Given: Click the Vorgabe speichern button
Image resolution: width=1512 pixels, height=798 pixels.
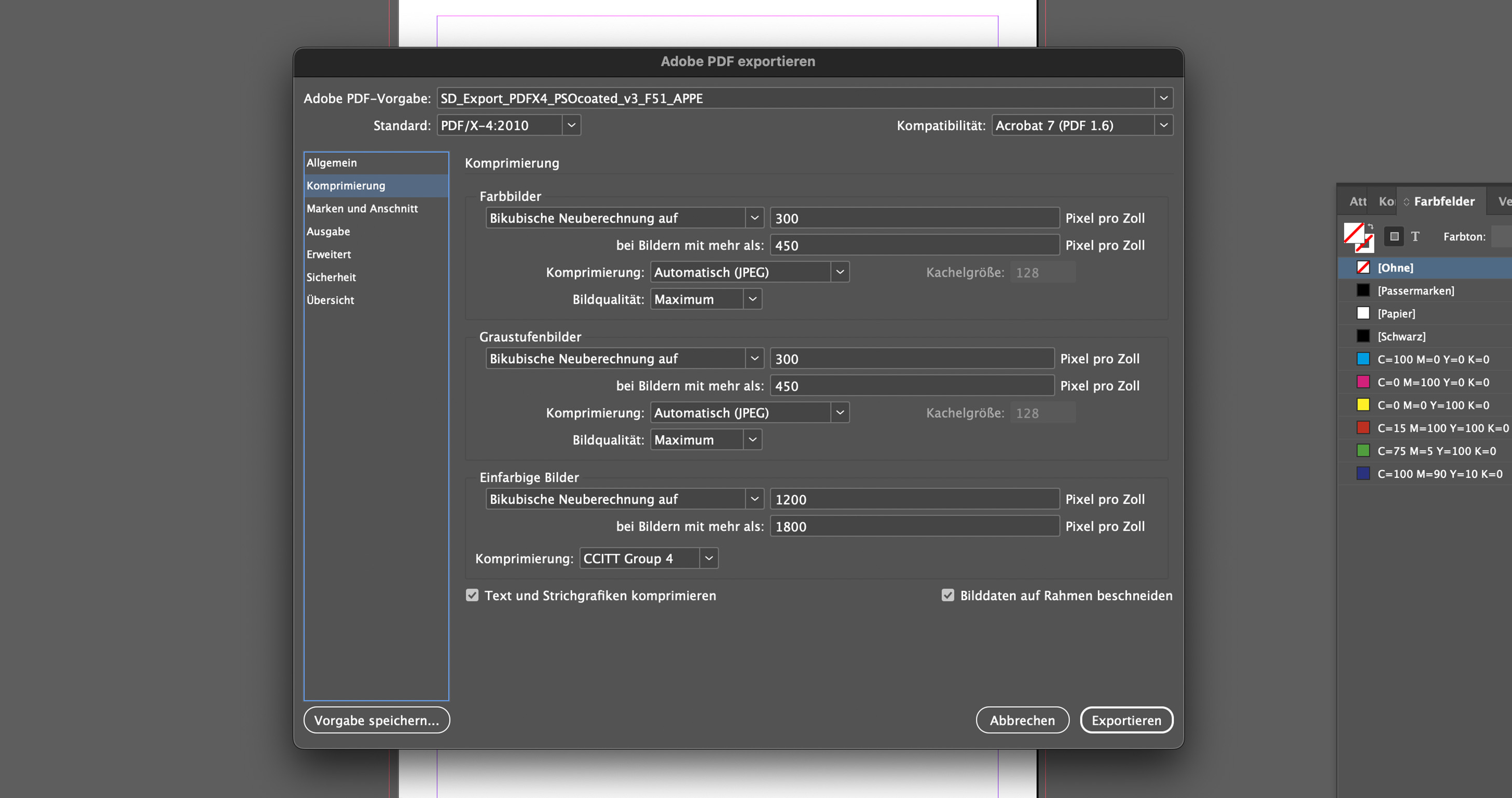Looking at the screenshot, I should click(x=376, y=720).
